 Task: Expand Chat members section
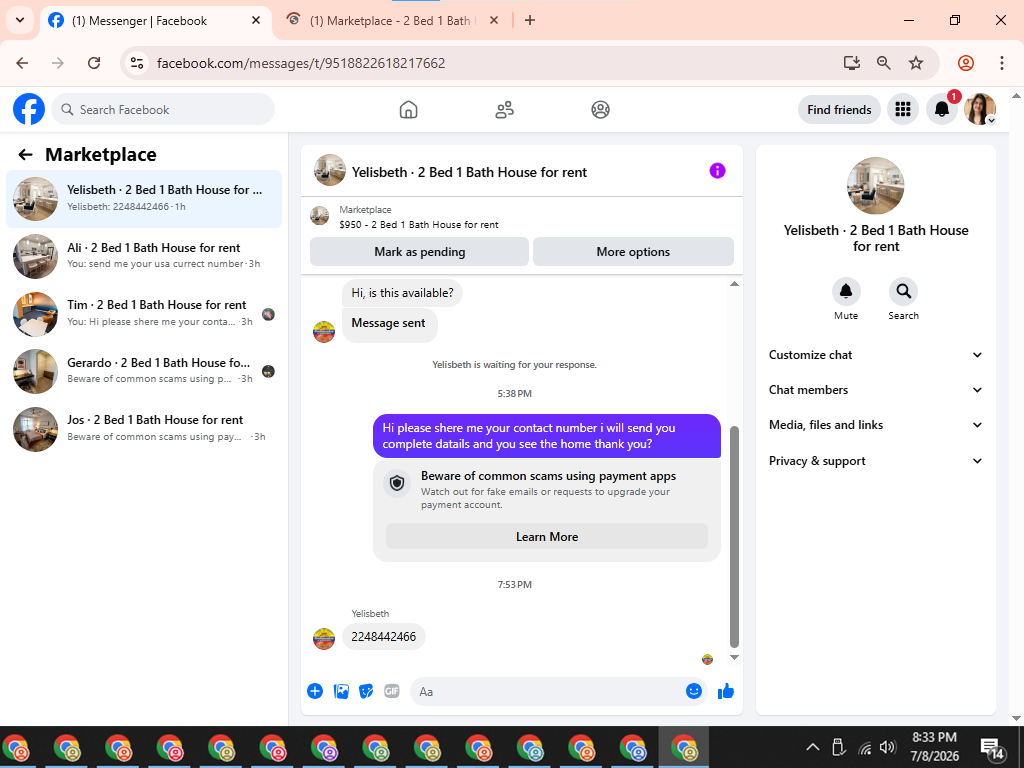point(875,390)
